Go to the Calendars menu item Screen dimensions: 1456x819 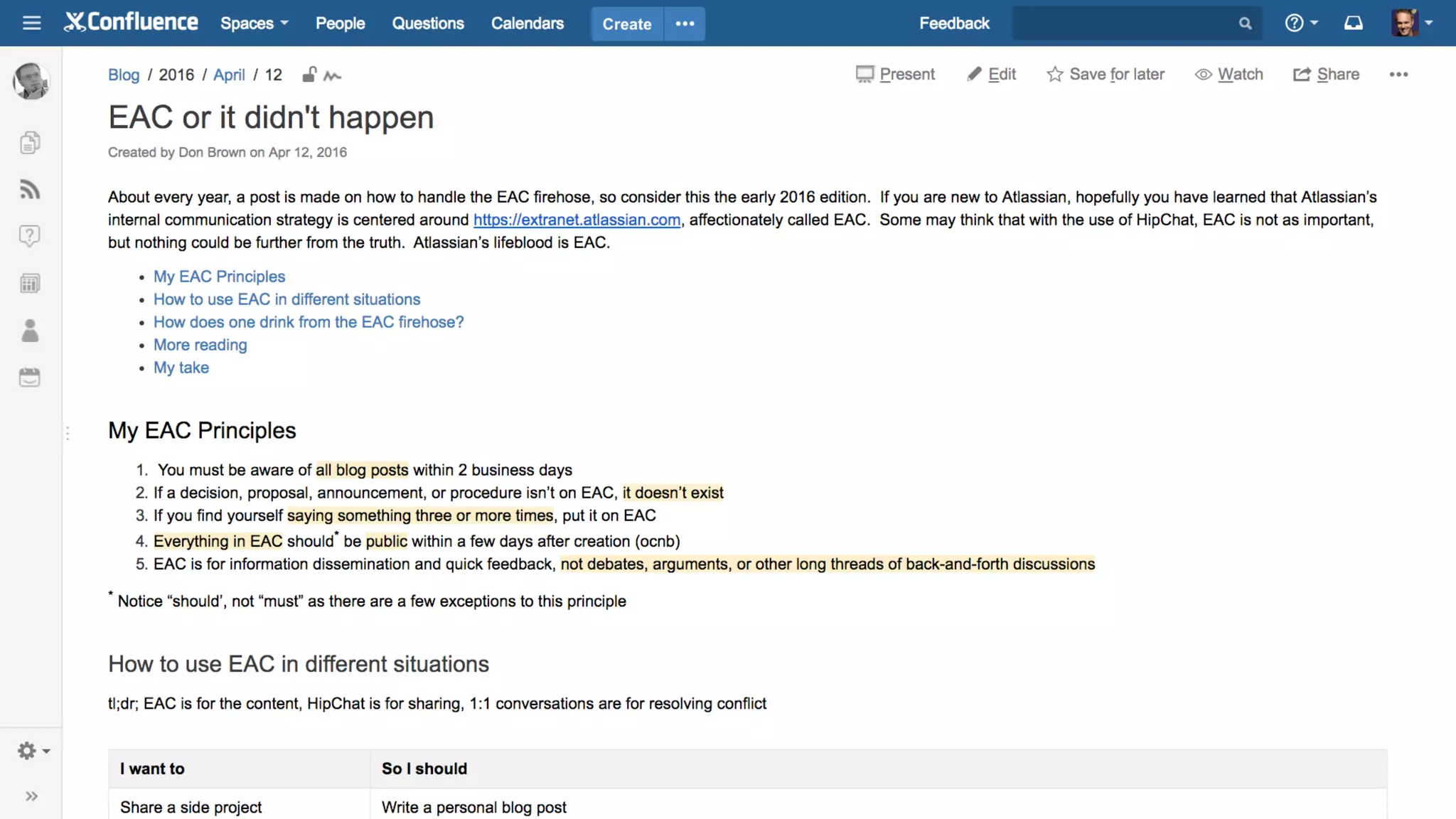(527, 23)
